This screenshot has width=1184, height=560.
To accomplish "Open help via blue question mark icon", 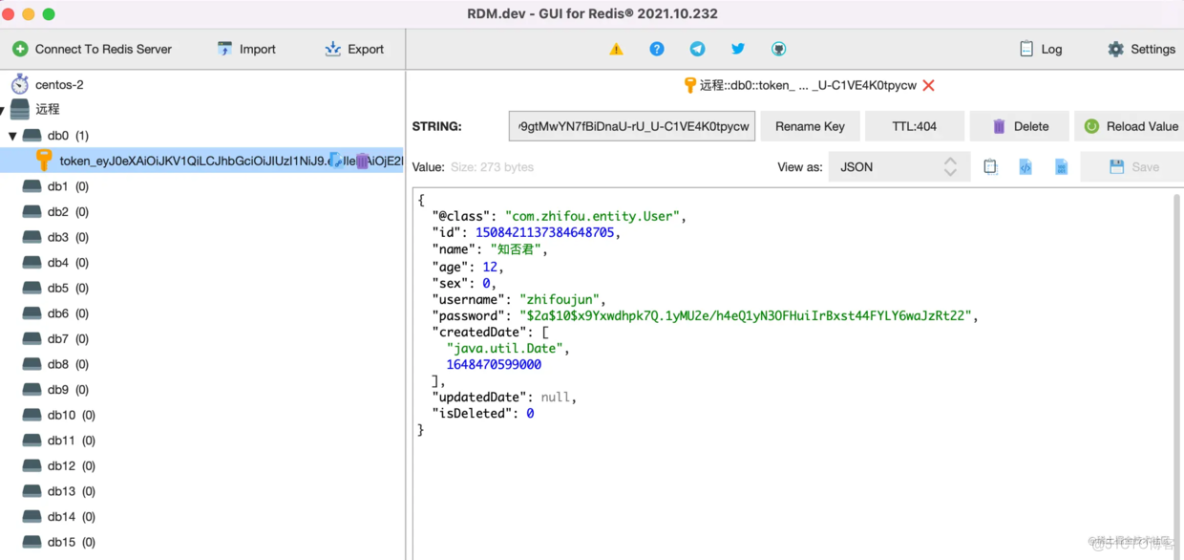I will point(657,49).
